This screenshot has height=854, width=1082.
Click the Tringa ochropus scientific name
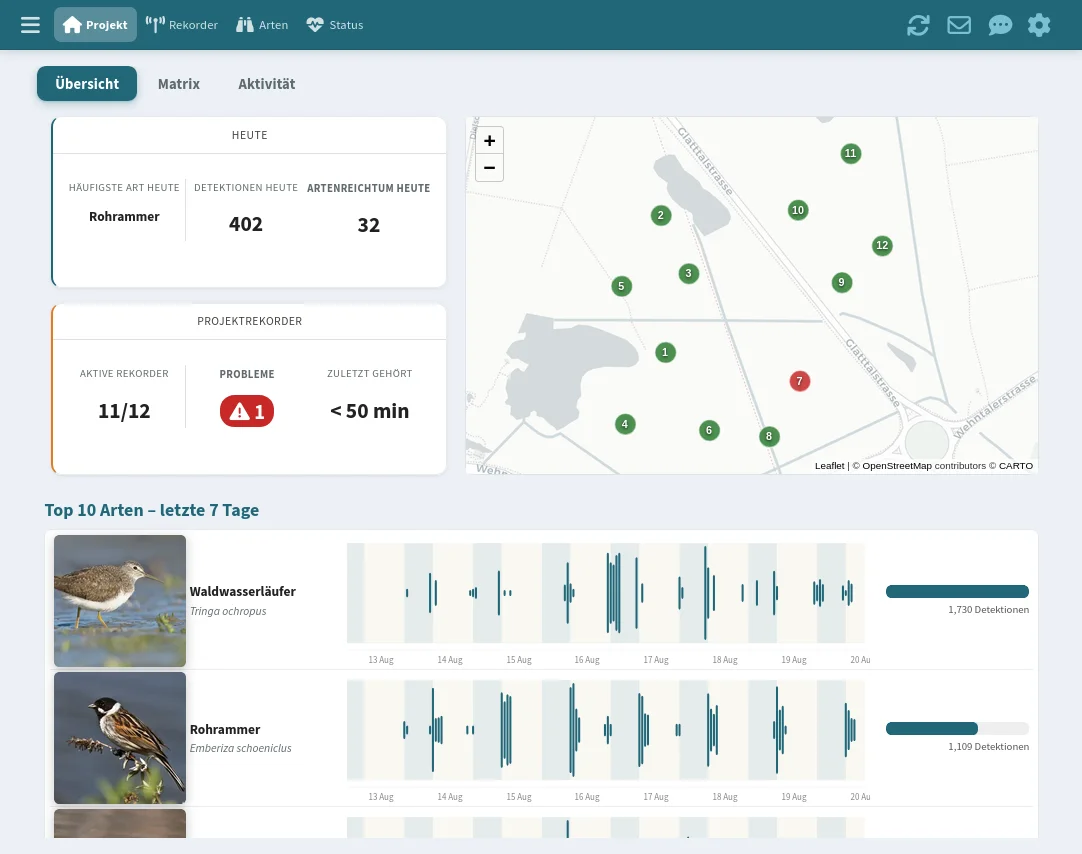pyautogui.click(x=228, y=611)
